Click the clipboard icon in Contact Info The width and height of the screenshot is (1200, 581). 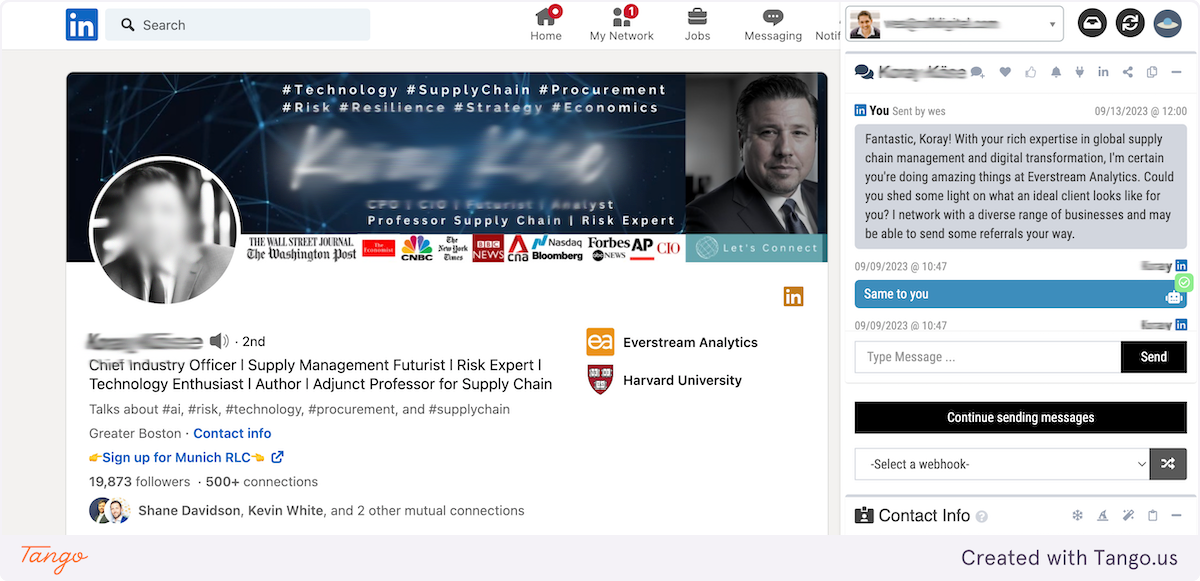click(x=1152, y=516)
